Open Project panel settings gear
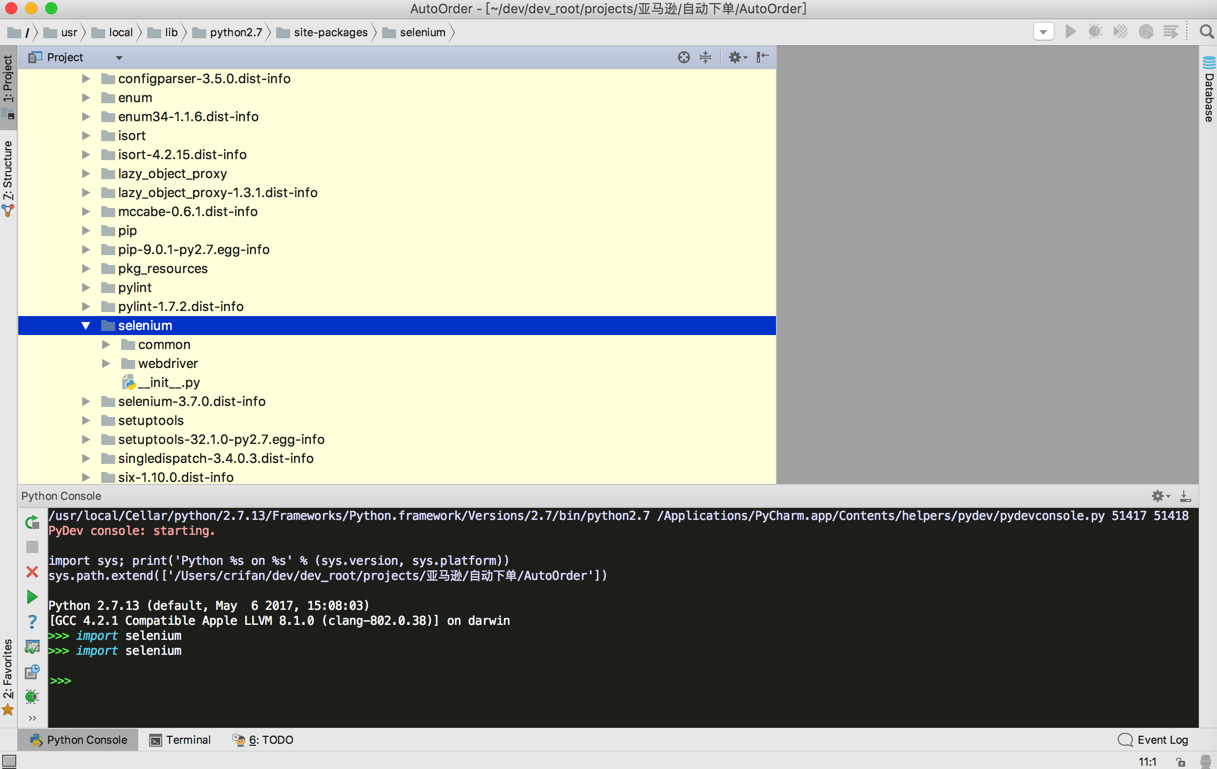1217x769 pixels. click(737, 57)
